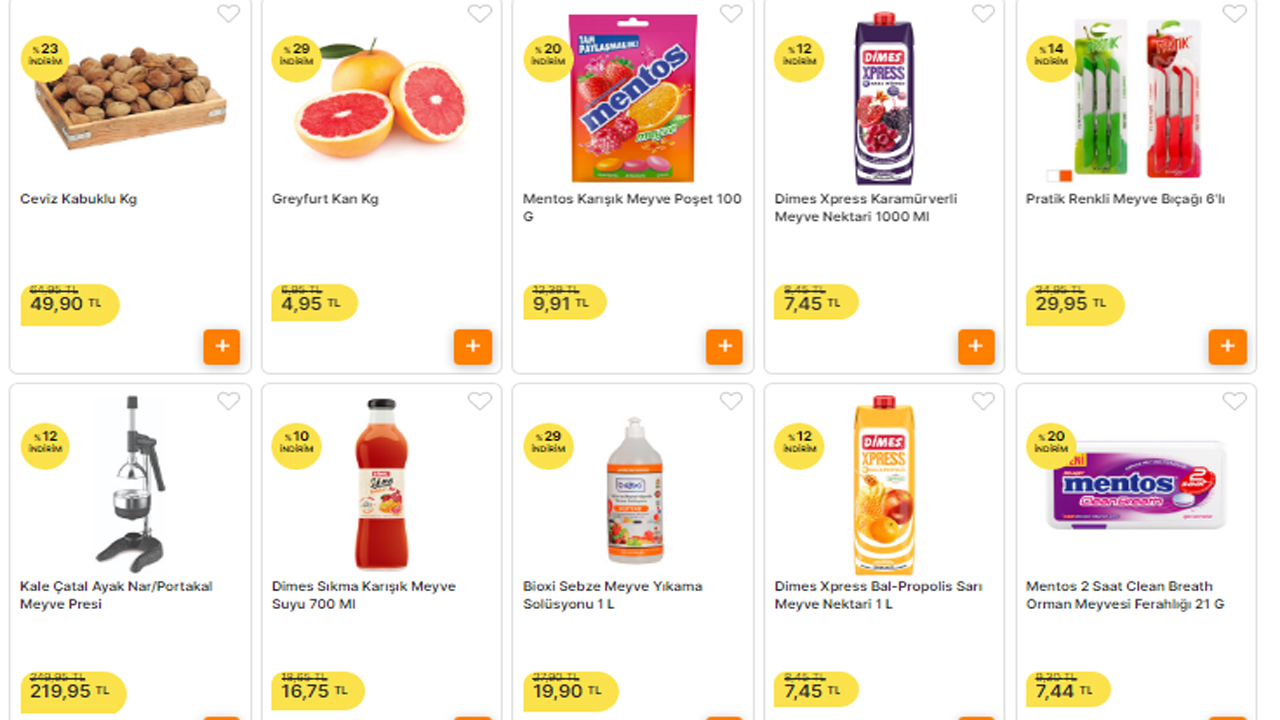Image resolution: width=1280 pixels, height=720 pixels.
Task: Add Dimes Xpress Karamürverli nectar to cart
Action: [976, 347]
